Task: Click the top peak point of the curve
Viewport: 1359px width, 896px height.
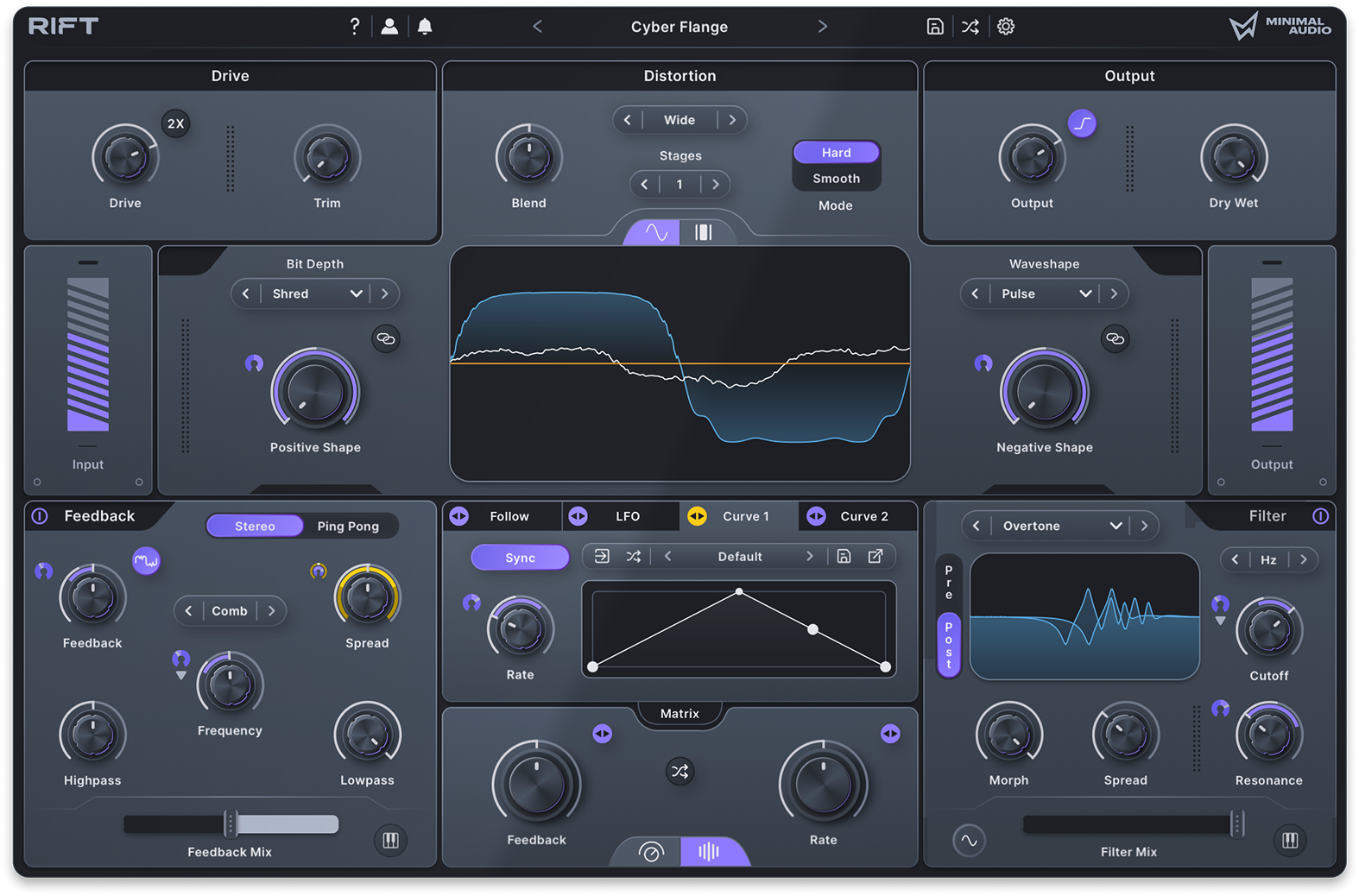Action: (x=739, y=592)
